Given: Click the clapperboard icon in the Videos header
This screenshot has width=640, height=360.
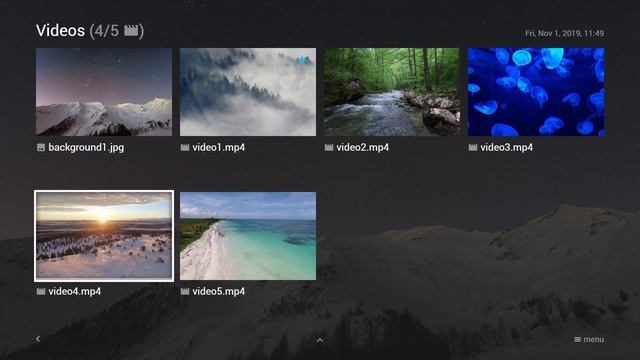Looking at the screenshot, I should click(x=131, y=31).
